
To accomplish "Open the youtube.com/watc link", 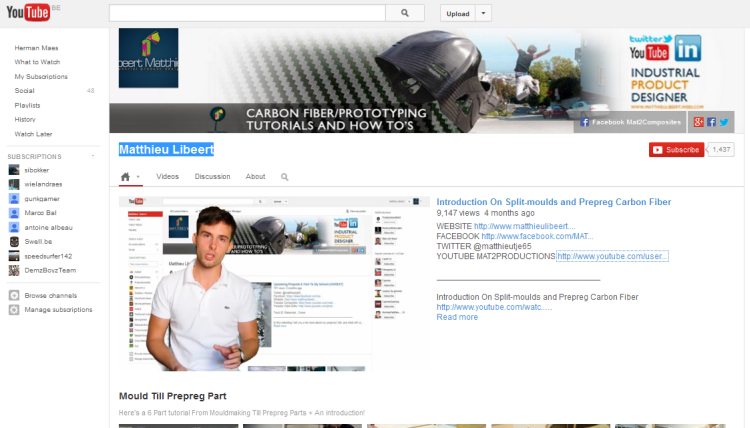I will click(x=494, y=307).
